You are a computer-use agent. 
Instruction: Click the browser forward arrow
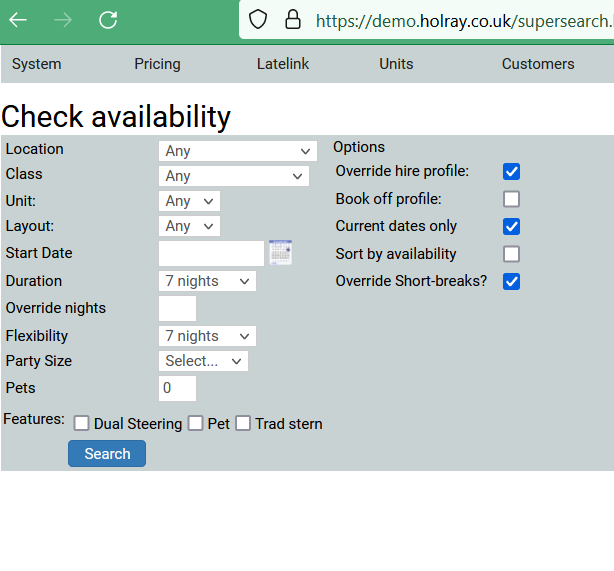coord(63,20)
